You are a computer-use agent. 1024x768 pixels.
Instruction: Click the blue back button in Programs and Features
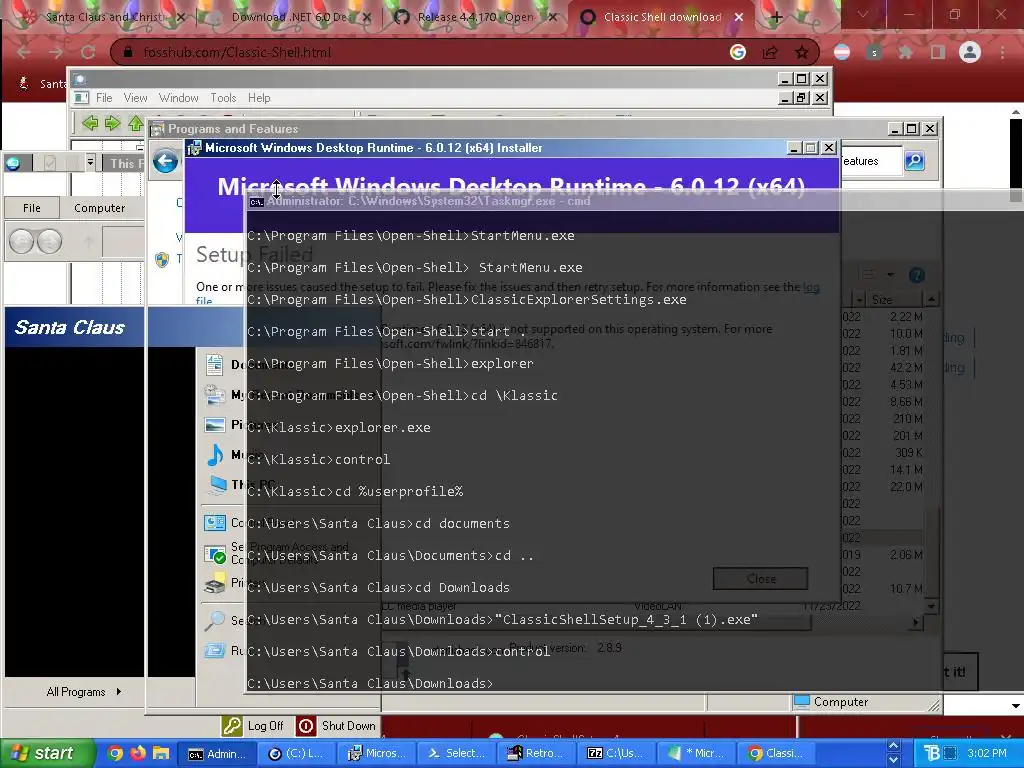(x=165, y=161)
